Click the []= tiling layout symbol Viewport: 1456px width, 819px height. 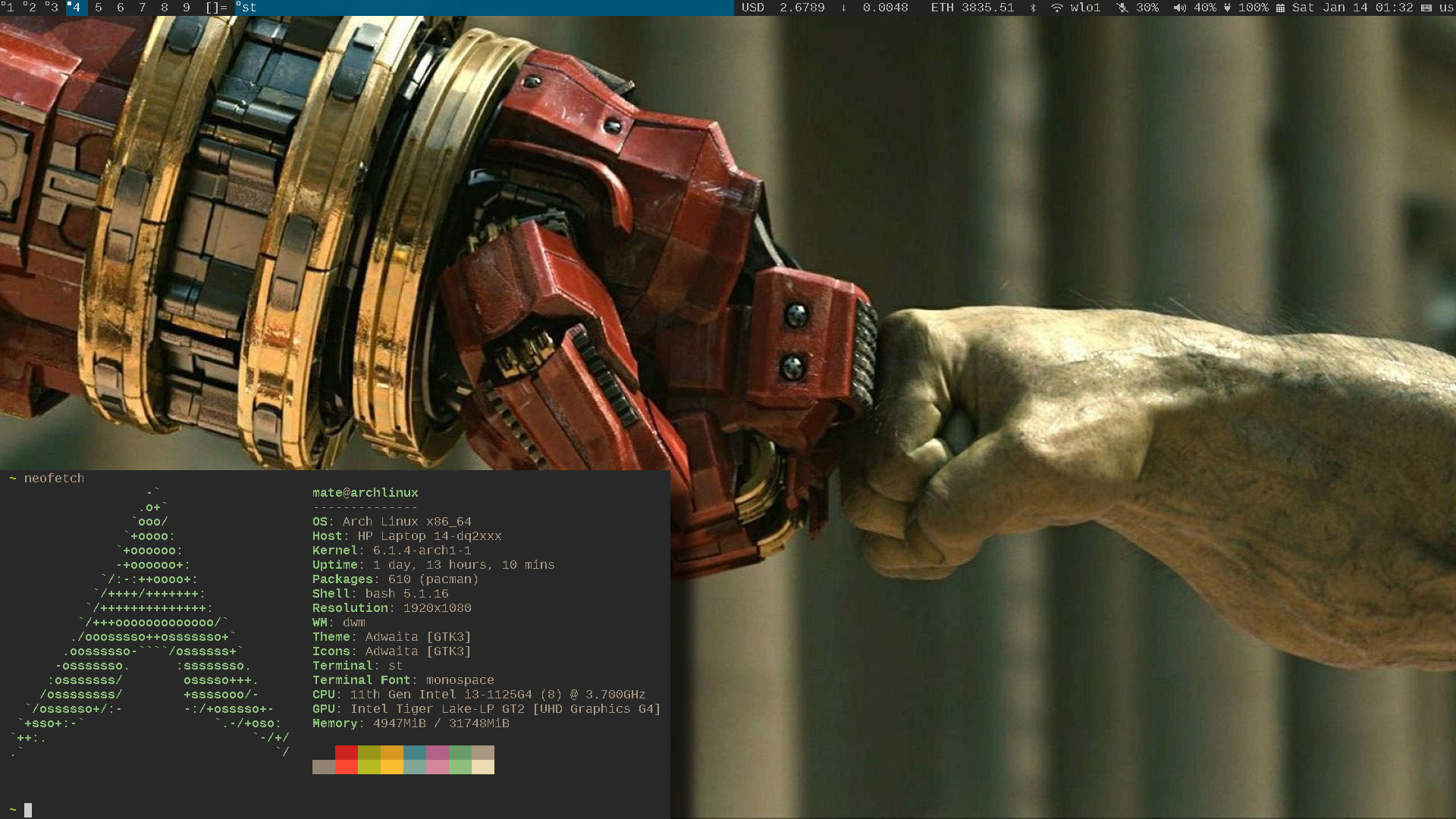(x=216, y=8)
